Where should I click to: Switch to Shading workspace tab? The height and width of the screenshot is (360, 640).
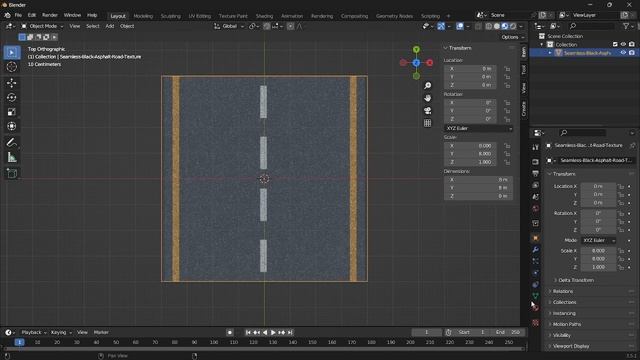pos(264,16)
